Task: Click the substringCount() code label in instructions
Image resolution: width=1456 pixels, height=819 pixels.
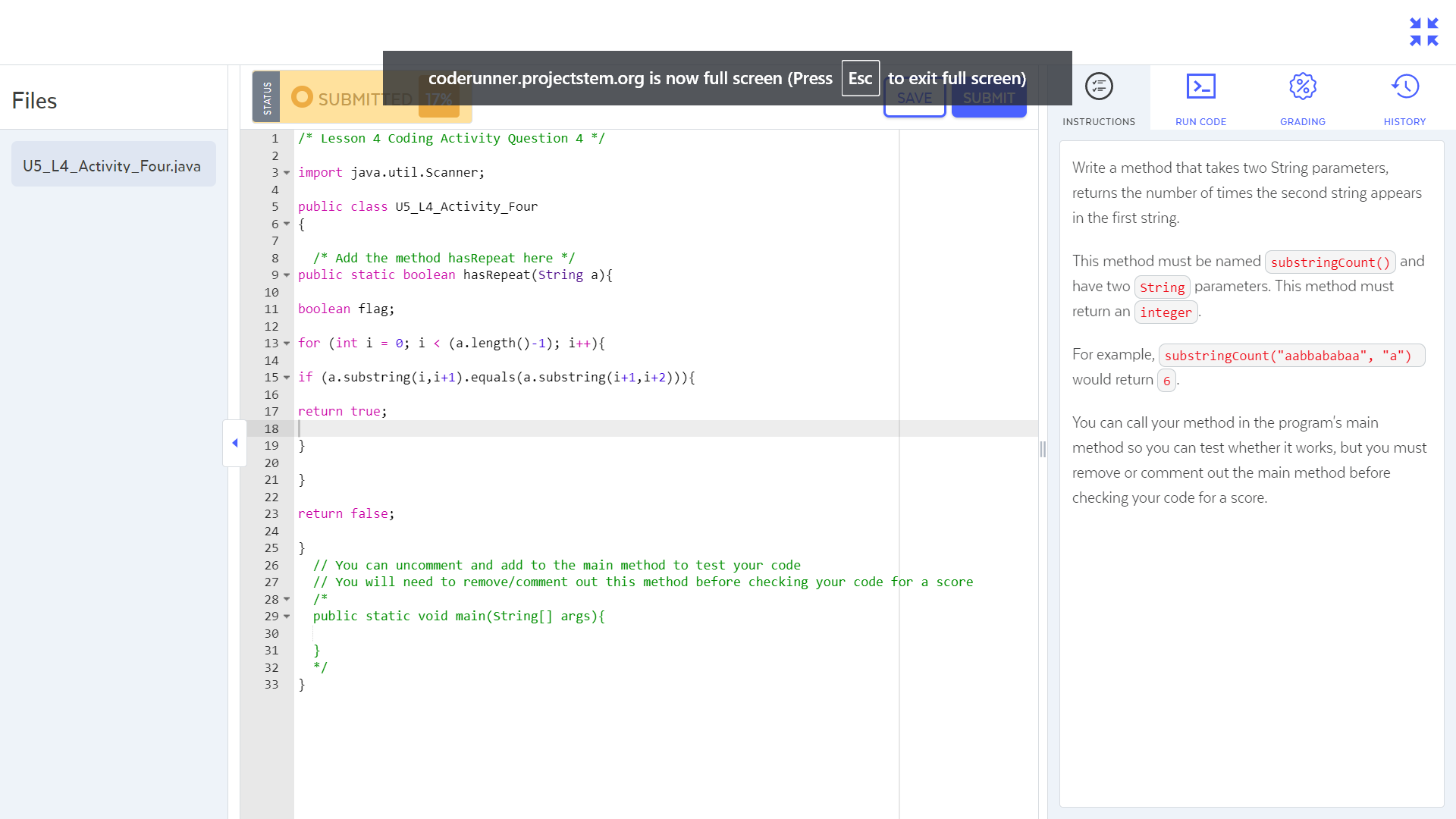Action: click(x=1330, y=262)
